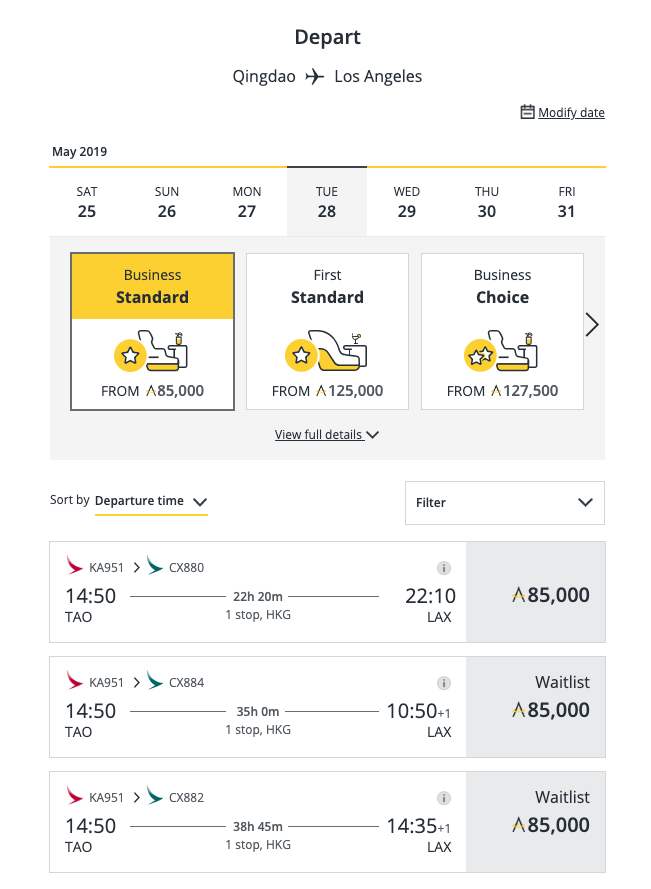Image resolution: width=651 pixels, height=889 pixels.
Task: Select the FRI 31 date tab
Action: click(x=567, y=202)
